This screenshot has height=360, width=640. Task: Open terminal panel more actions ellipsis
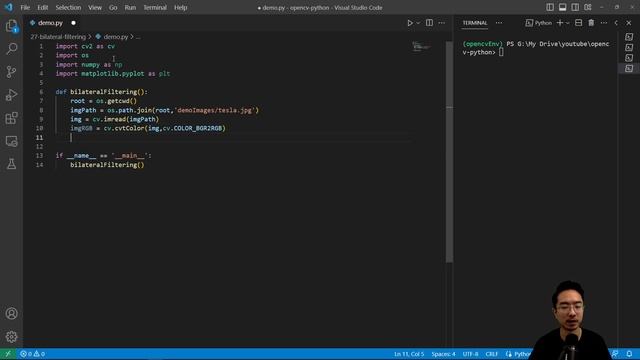pyautogui.click(x=604, y=23)
